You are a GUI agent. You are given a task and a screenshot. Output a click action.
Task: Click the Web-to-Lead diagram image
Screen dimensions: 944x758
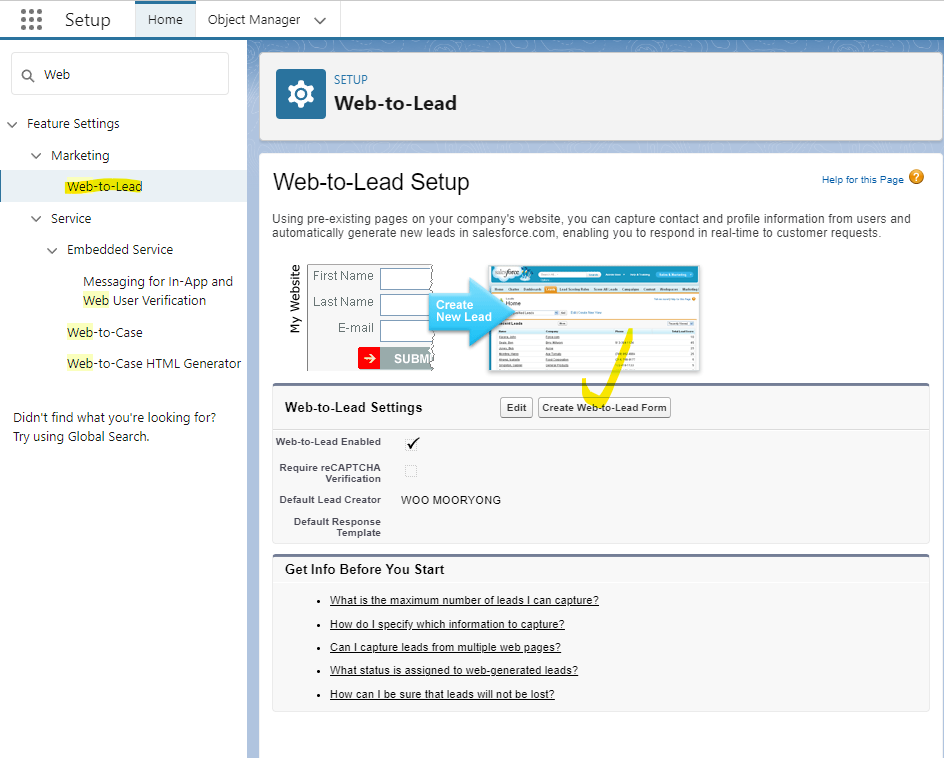tap(494, 317)
